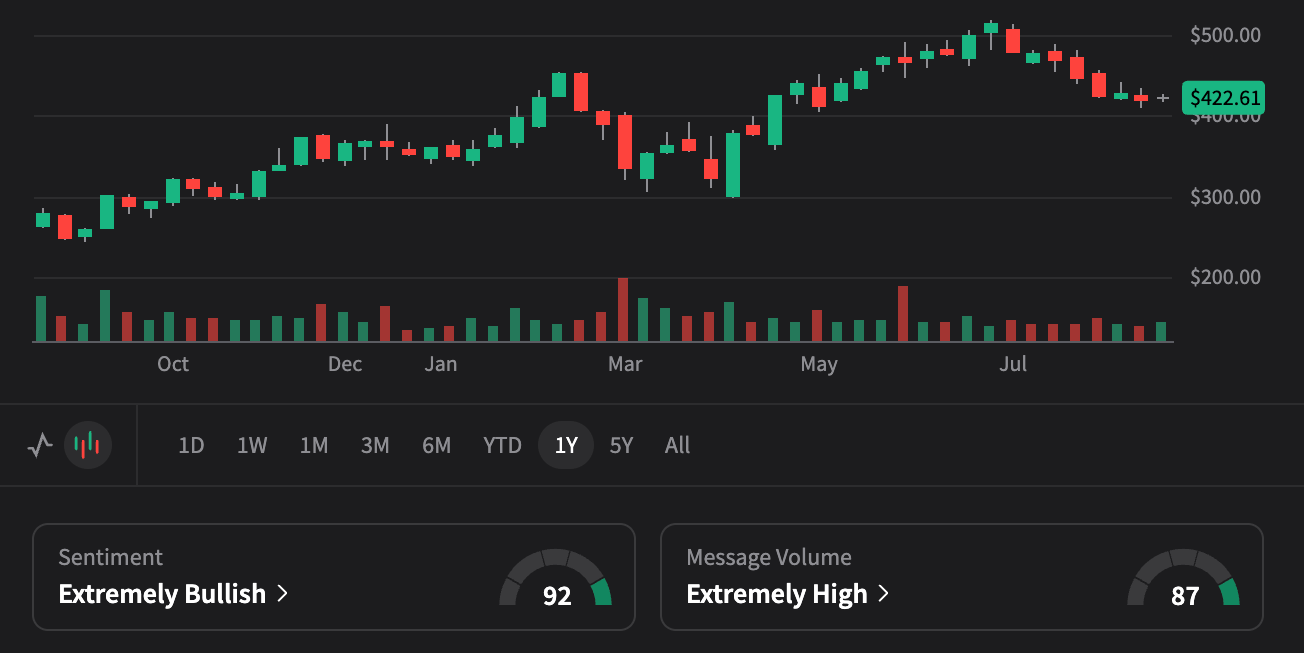Viewport: 1304px width, 653px height.
Task: Select the YTD time range
Action: pyautogui.click(x=502, y=445)
